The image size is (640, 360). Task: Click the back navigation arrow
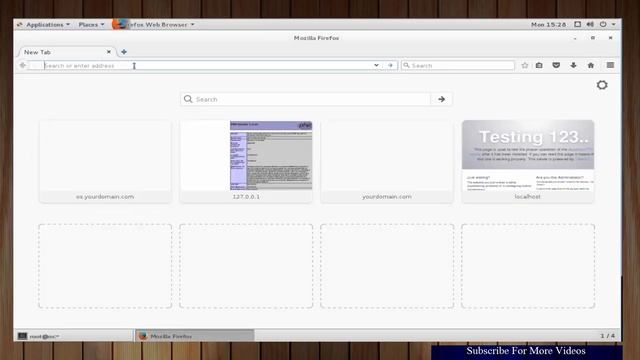click(x=23, y=65)
